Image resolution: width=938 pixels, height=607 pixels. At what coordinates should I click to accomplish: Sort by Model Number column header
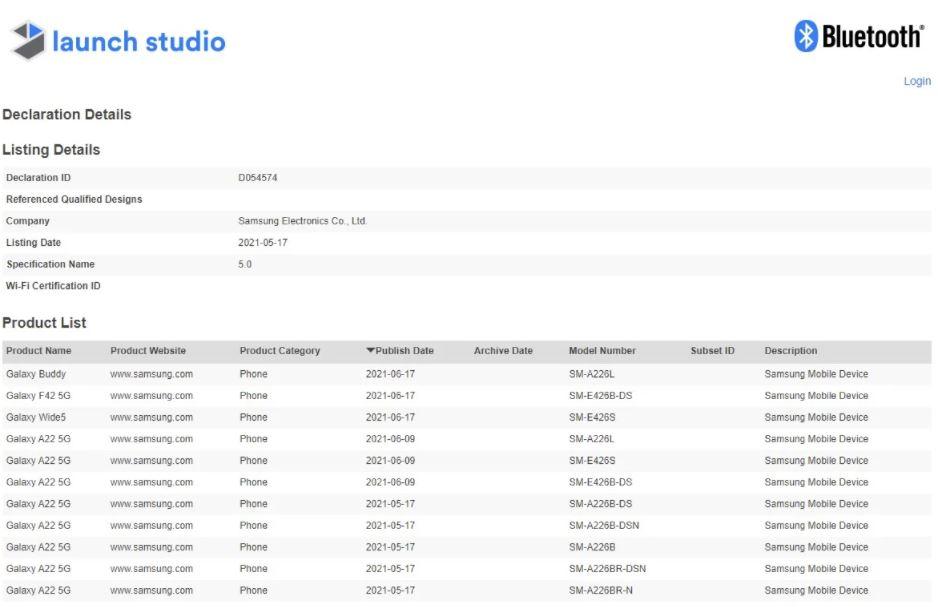[602, 350]
